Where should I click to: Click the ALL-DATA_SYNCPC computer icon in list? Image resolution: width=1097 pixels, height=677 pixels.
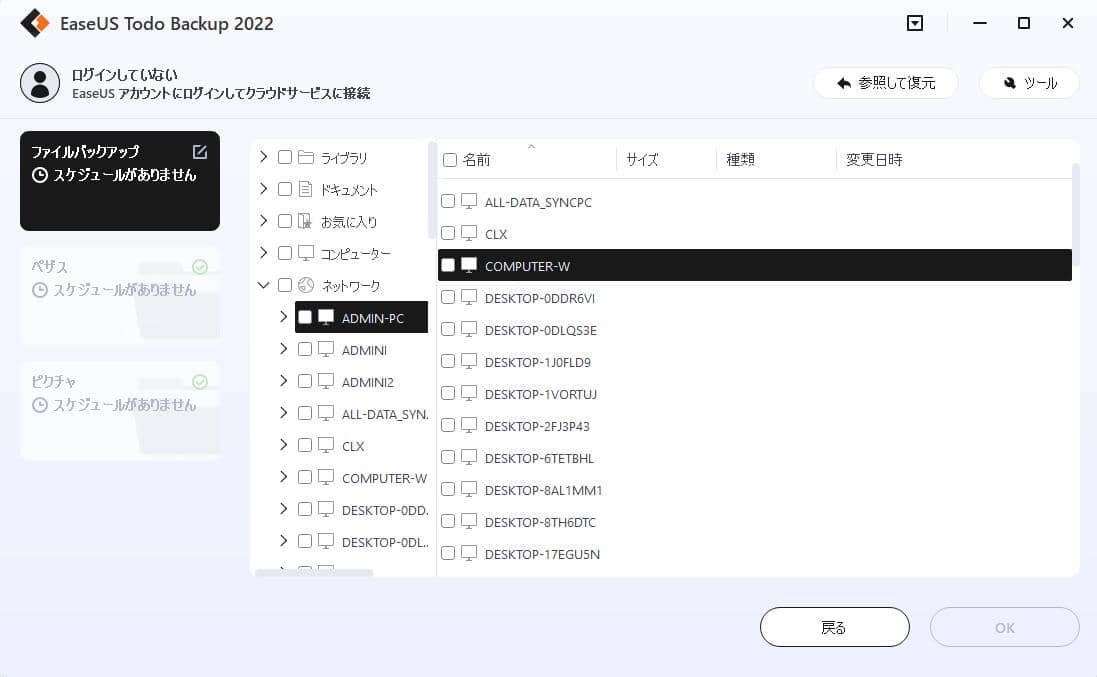click(x=469, y=201)
